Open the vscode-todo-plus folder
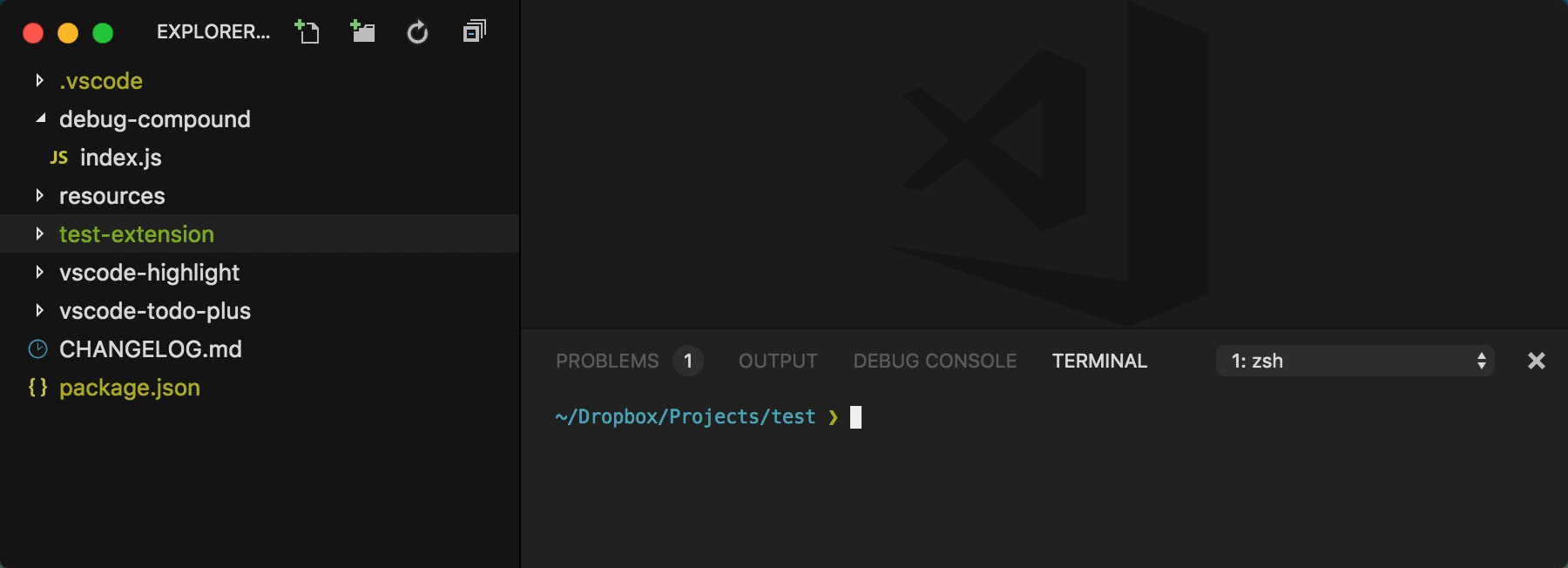This screenshot has width=1568, height=568. [155, 311]
